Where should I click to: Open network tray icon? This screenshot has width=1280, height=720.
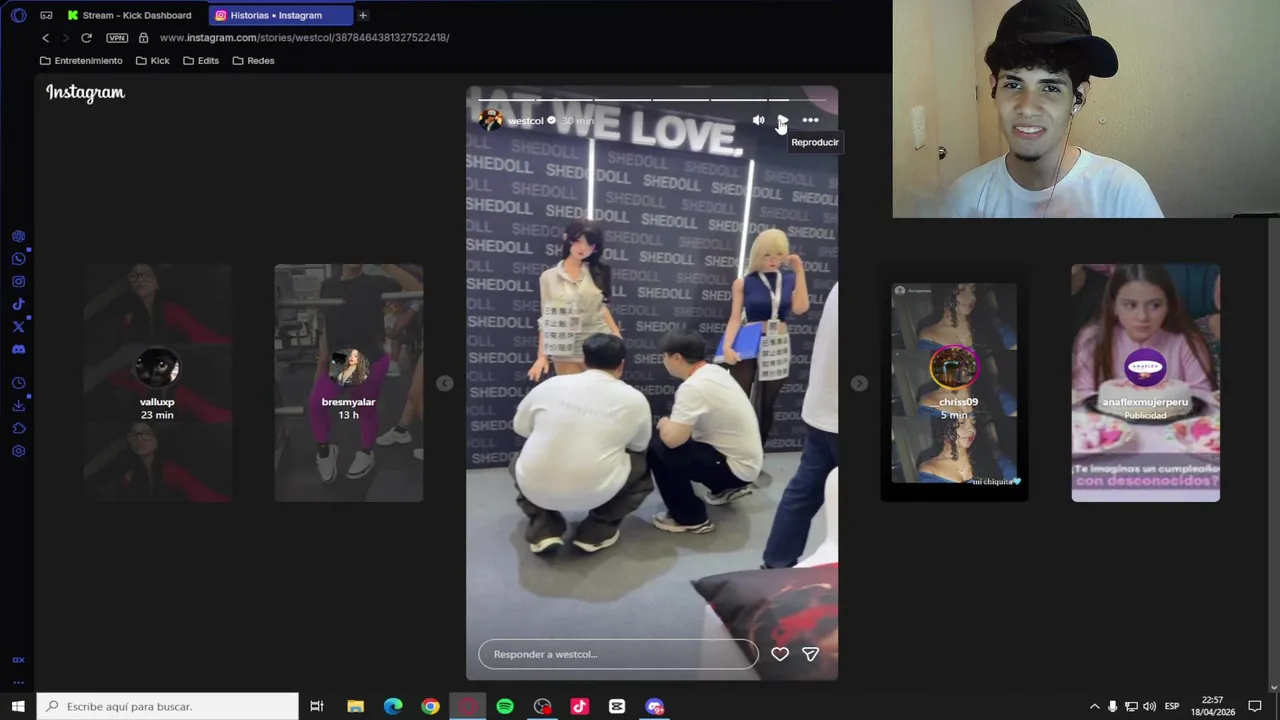click(x=1131, y=706)
